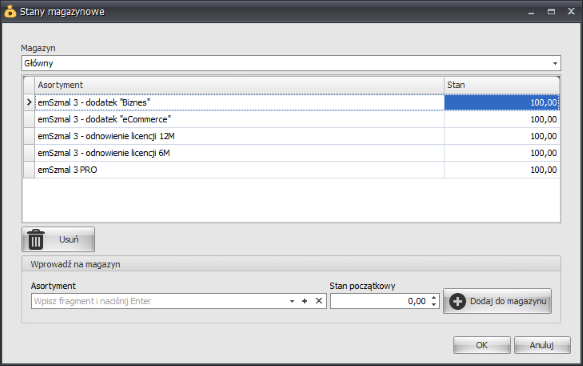Click Stan cell of odnowienie licencji 12M
Viewport: 583px width, 366px height.
click(x=502, y=136)
